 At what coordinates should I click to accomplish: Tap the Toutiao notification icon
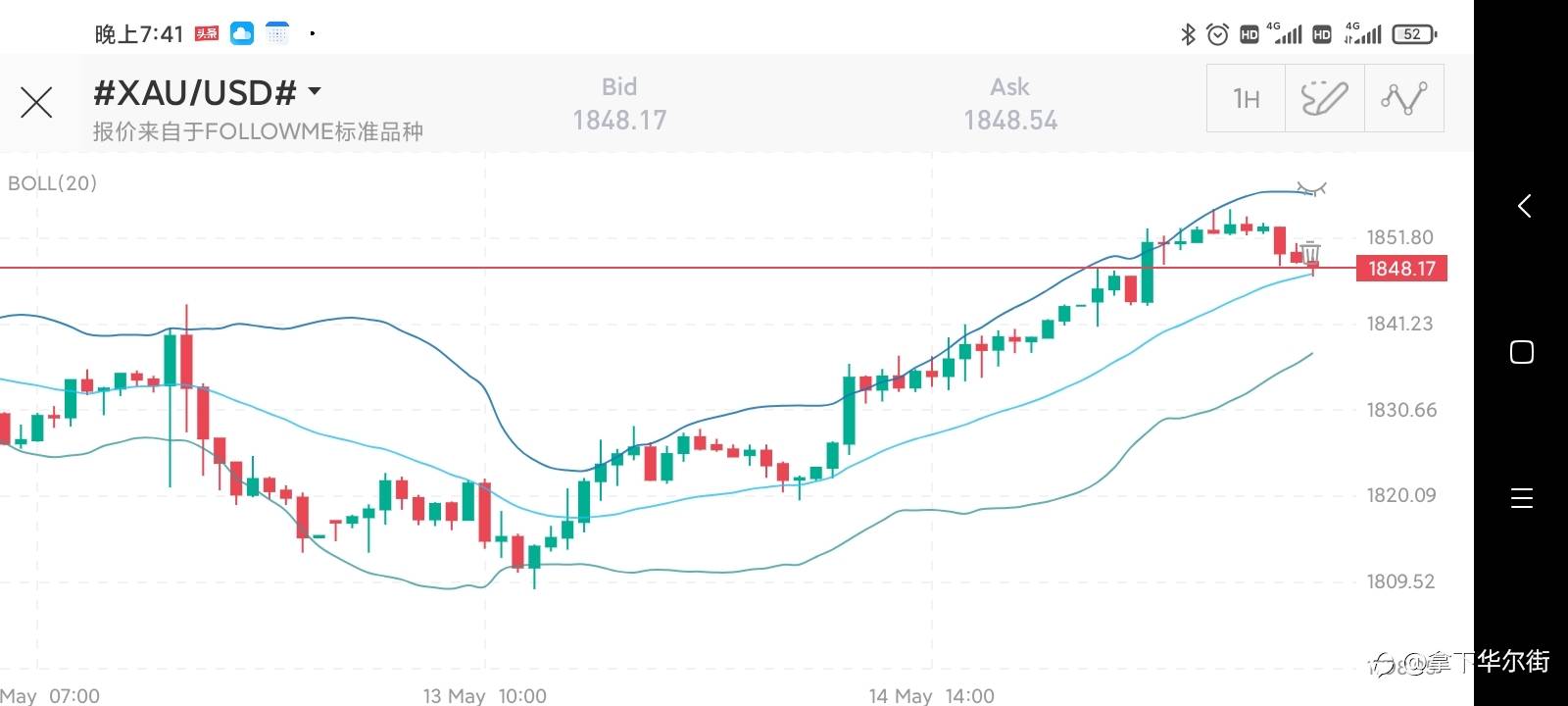click(x=207, y=34)
